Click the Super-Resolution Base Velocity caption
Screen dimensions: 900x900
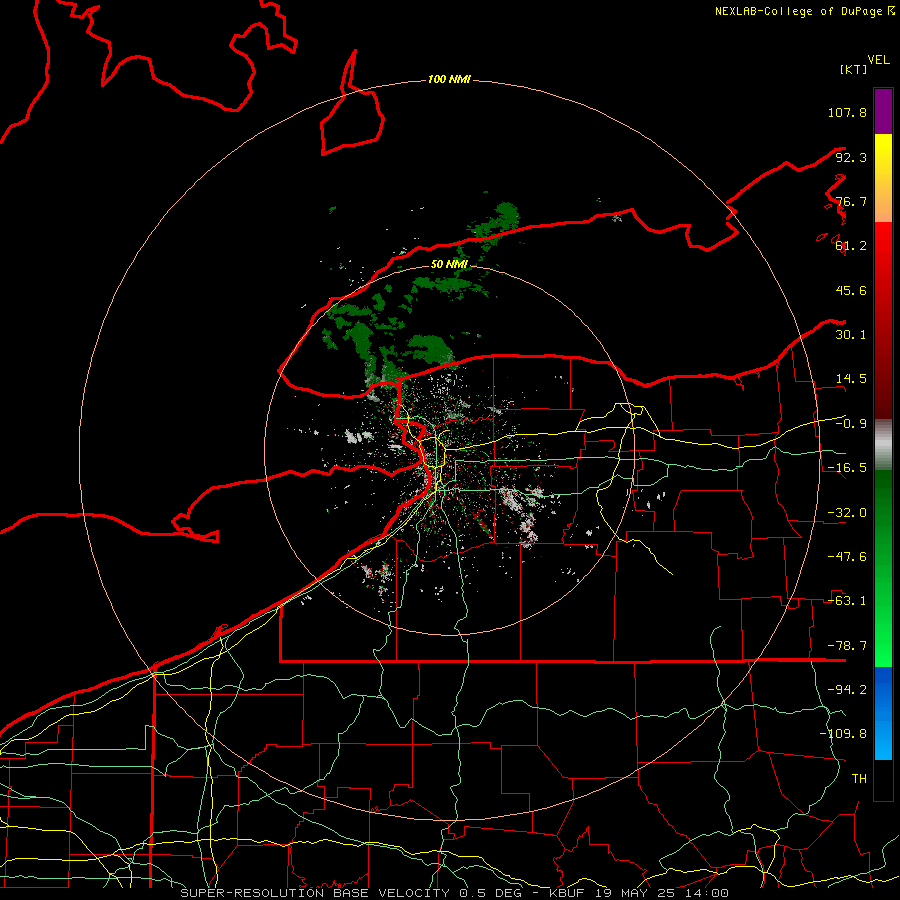[455, 893]
